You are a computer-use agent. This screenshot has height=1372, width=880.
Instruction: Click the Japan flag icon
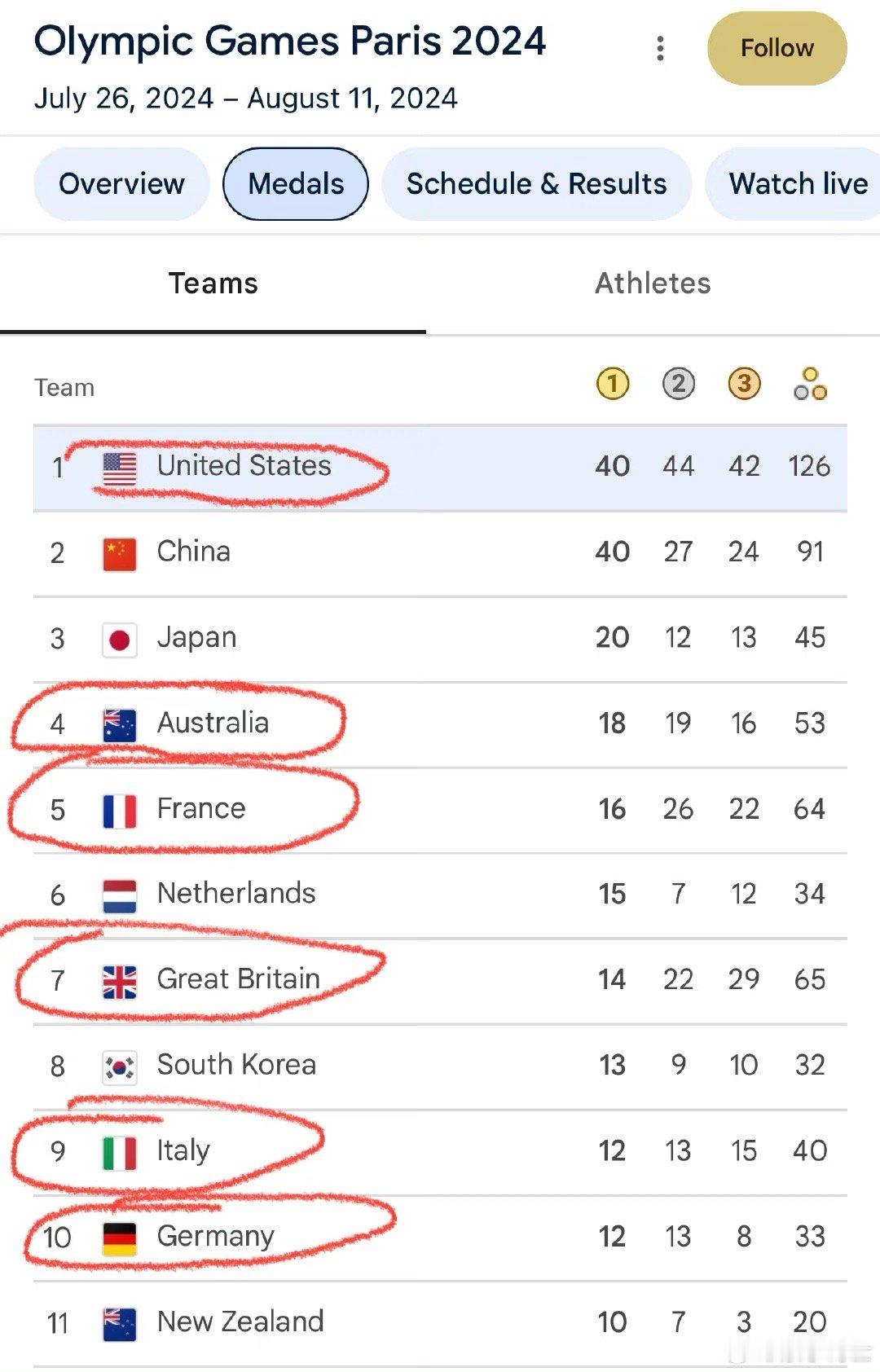coord(120,640)
